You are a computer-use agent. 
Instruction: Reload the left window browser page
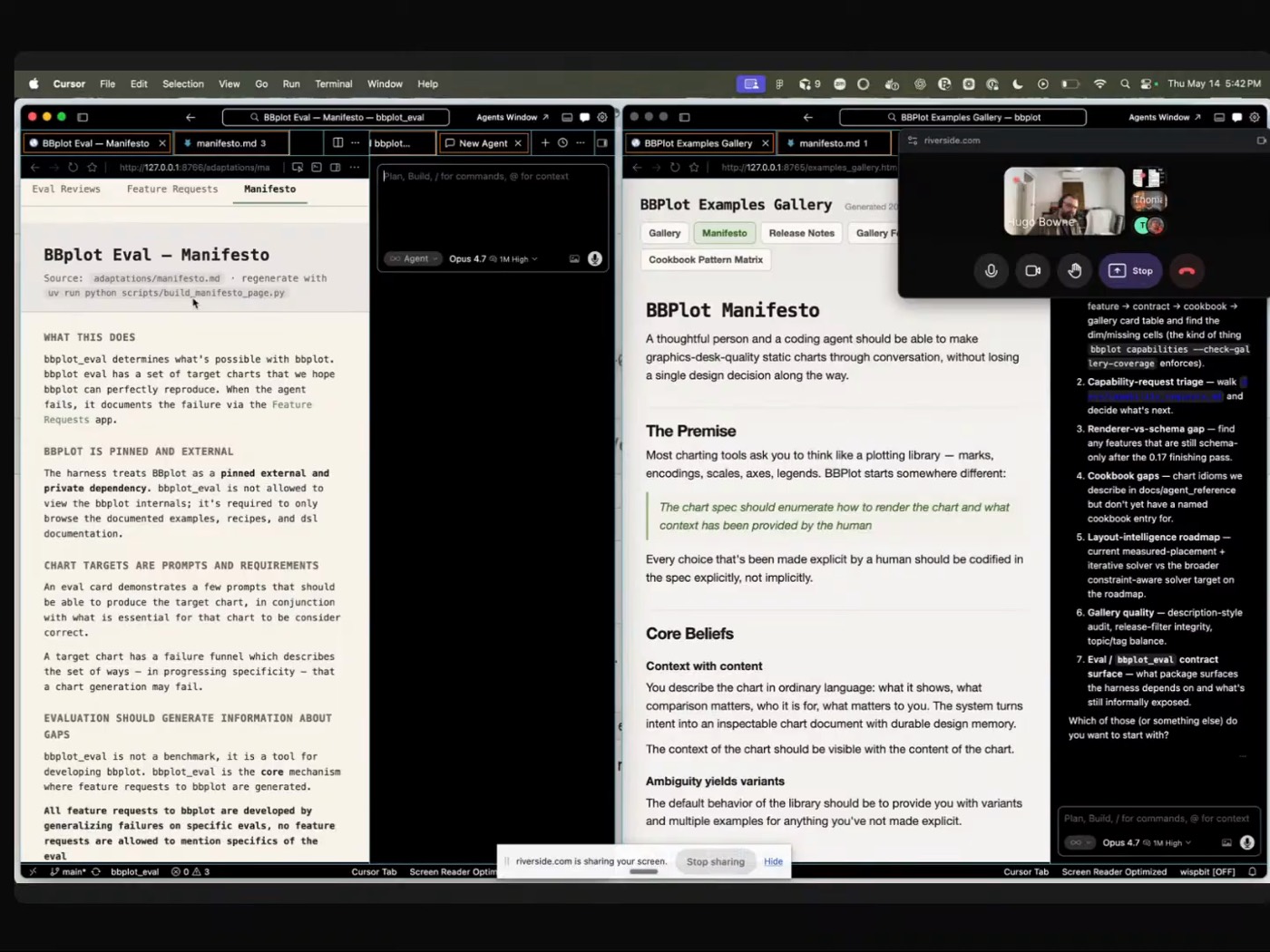73,167
